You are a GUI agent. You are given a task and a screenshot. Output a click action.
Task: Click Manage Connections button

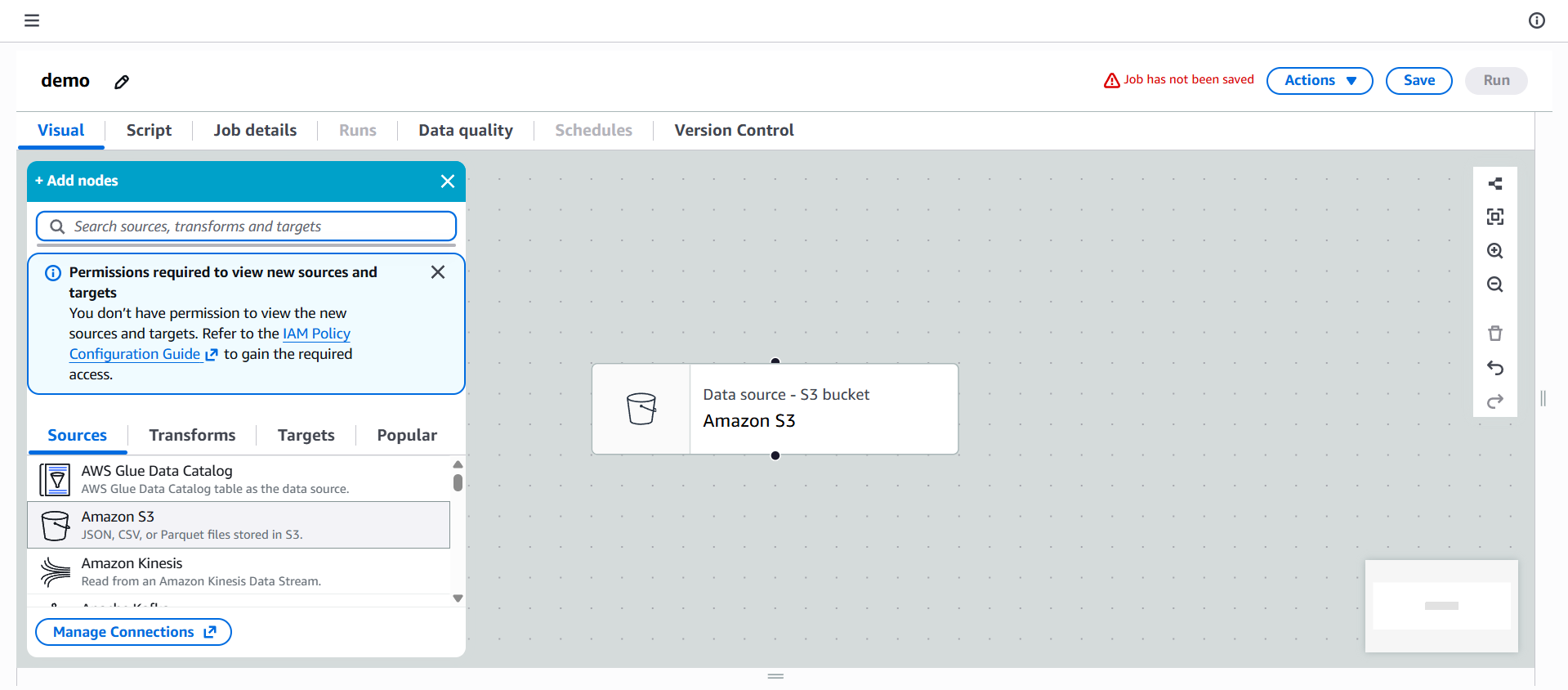134,632
